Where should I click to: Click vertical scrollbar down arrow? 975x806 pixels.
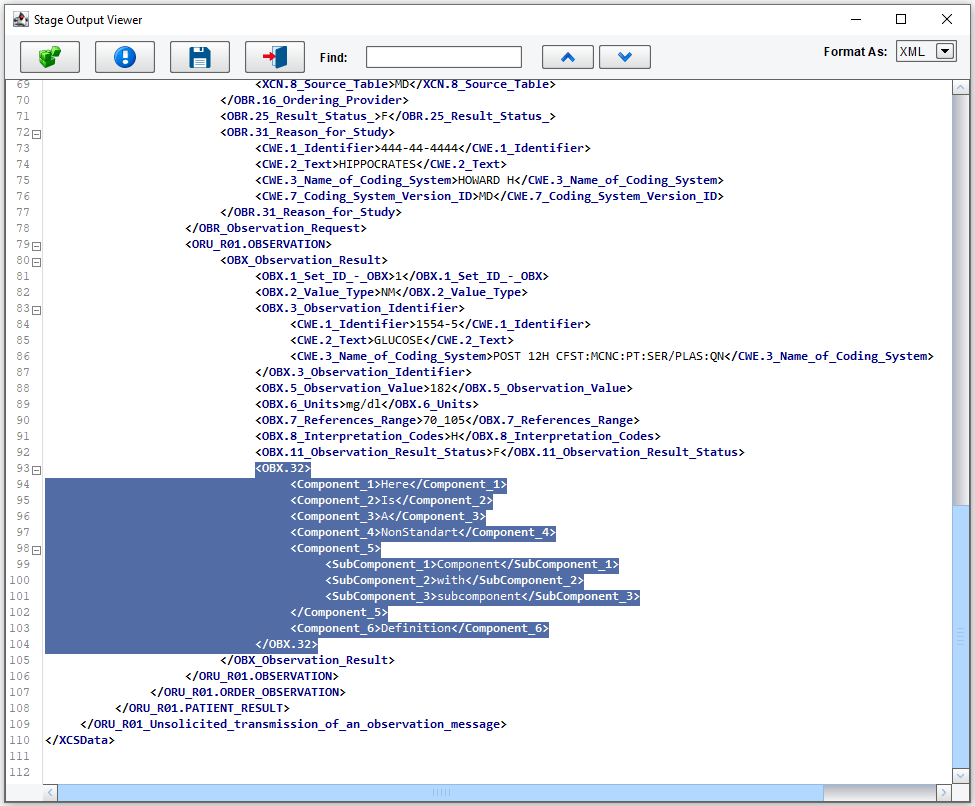pyautogui.click(x=960, y=776)
